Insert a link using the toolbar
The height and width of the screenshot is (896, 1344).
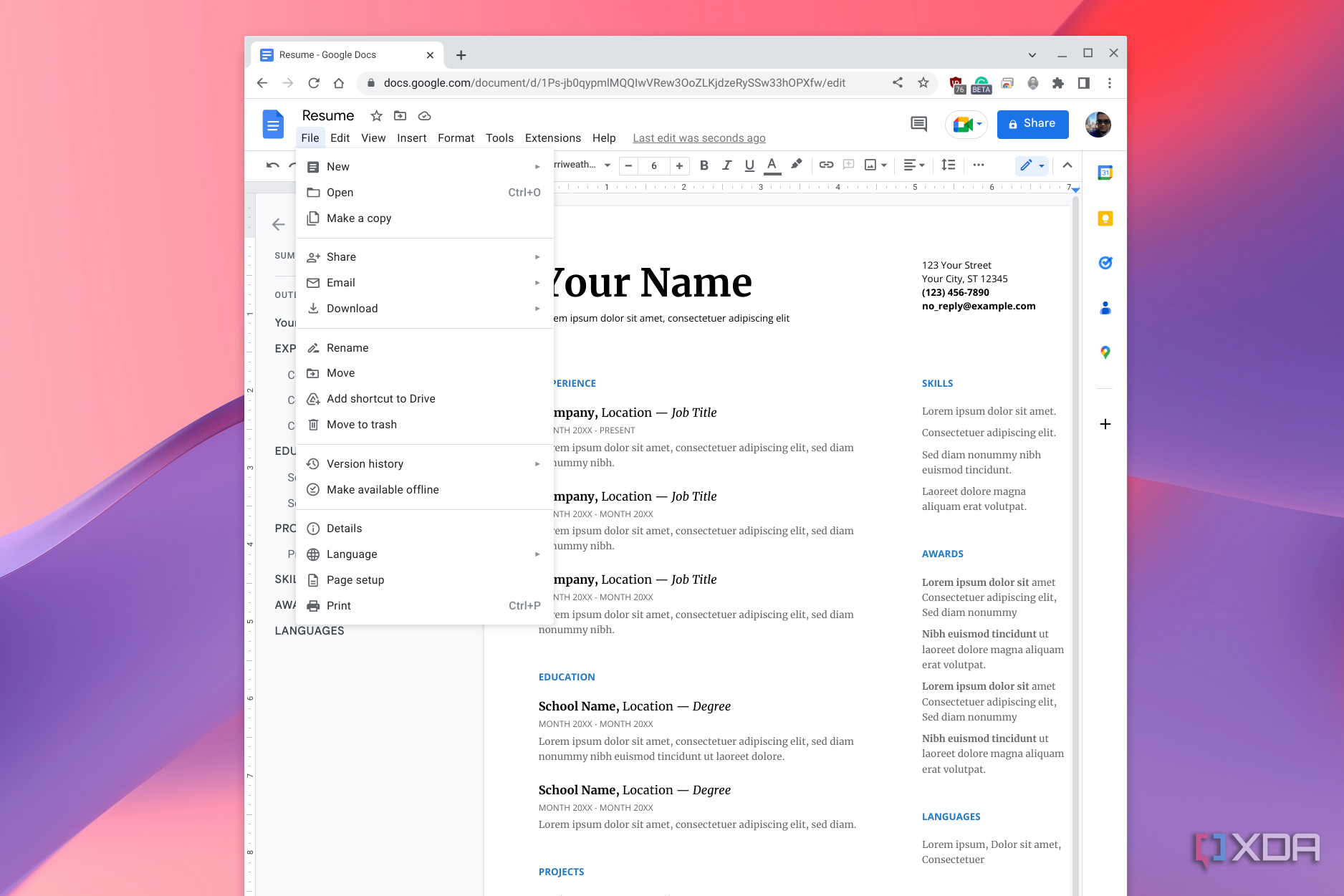(826, 165)
